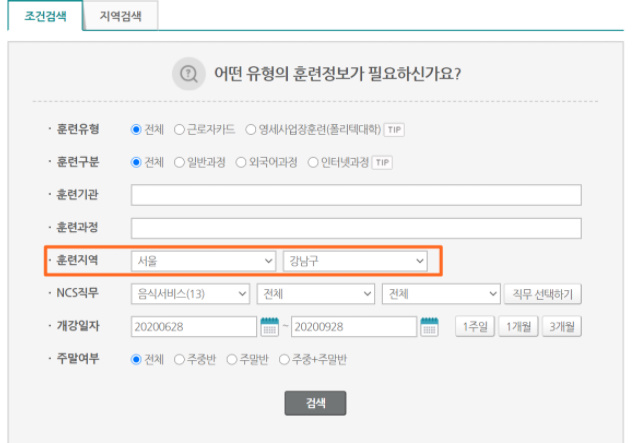Select 근로자카드 radio button
The image size is (638, 443).
click(x=179, y=130)
